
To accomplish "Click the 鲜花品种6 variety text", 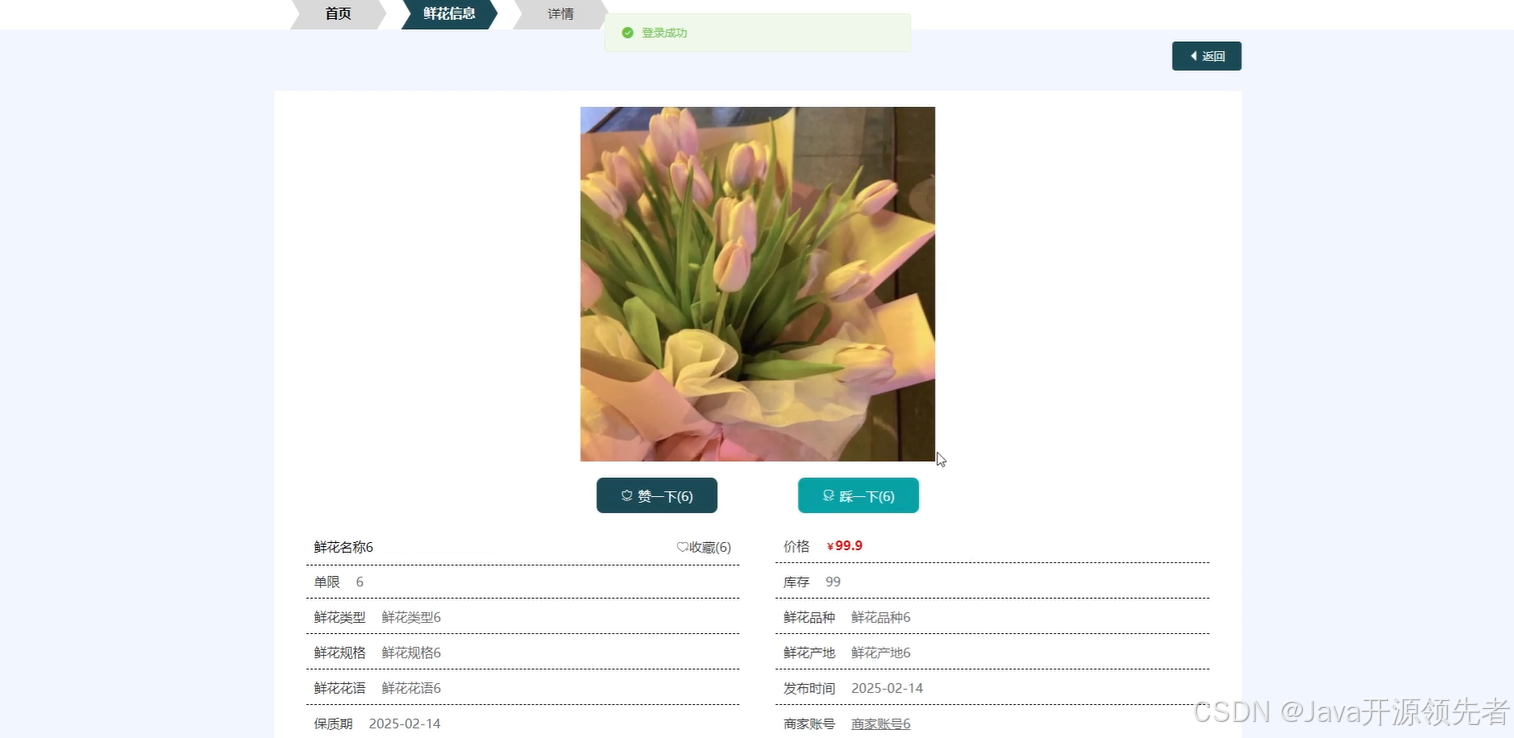I will (x=880, y=617).
